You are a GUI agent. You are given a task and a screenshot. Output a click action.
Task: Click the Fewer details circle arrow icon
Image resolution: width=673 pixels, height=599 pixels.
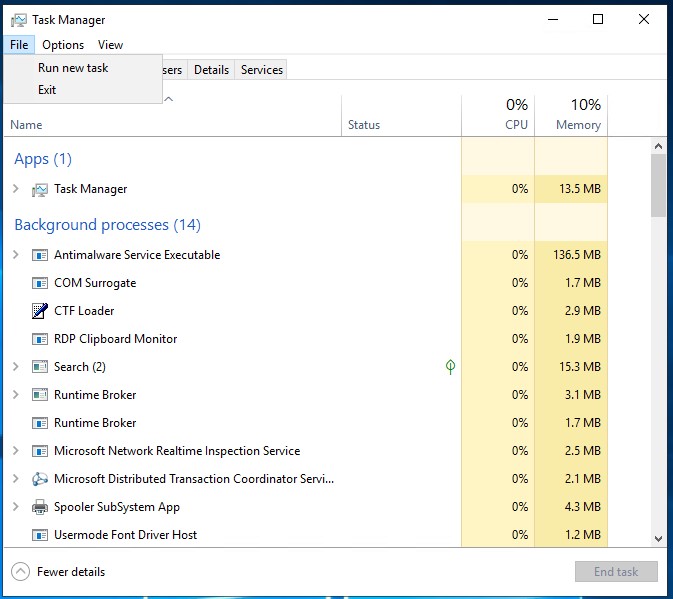[x=21, y=572]
